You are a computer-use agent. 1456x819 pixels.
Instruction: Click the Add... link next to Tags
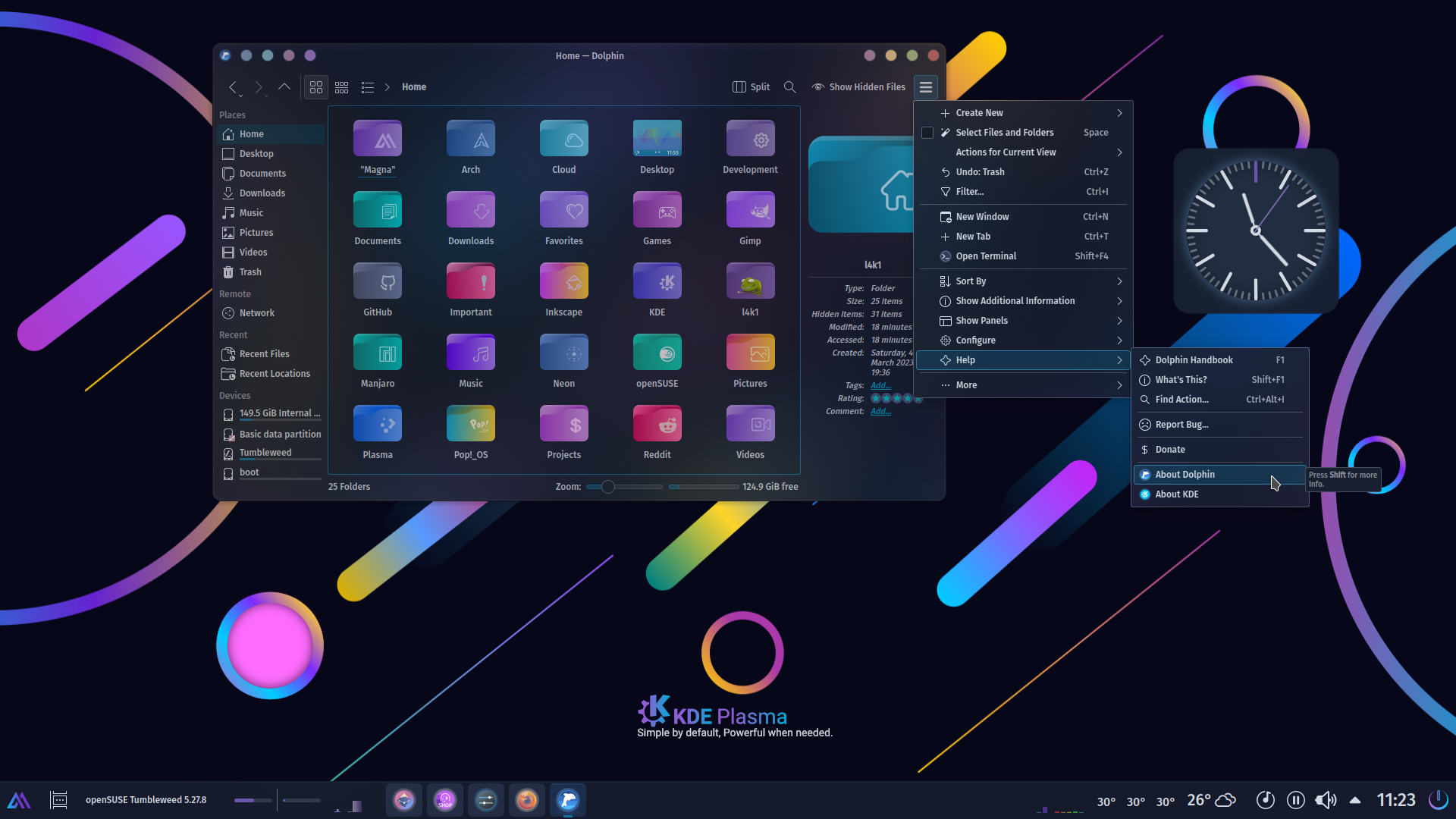tap(880, 385)
